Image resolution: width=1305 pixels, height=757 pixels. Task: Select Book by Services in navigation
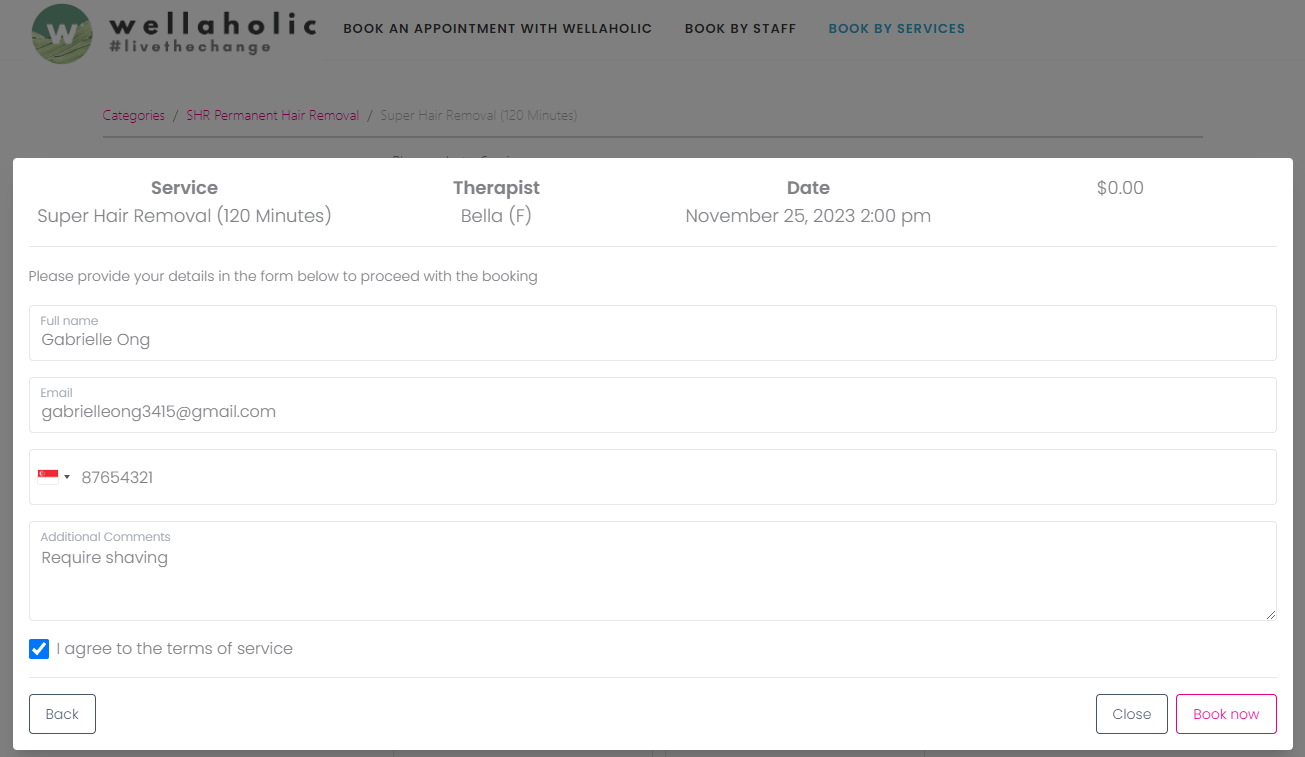(x=896, y=29)
